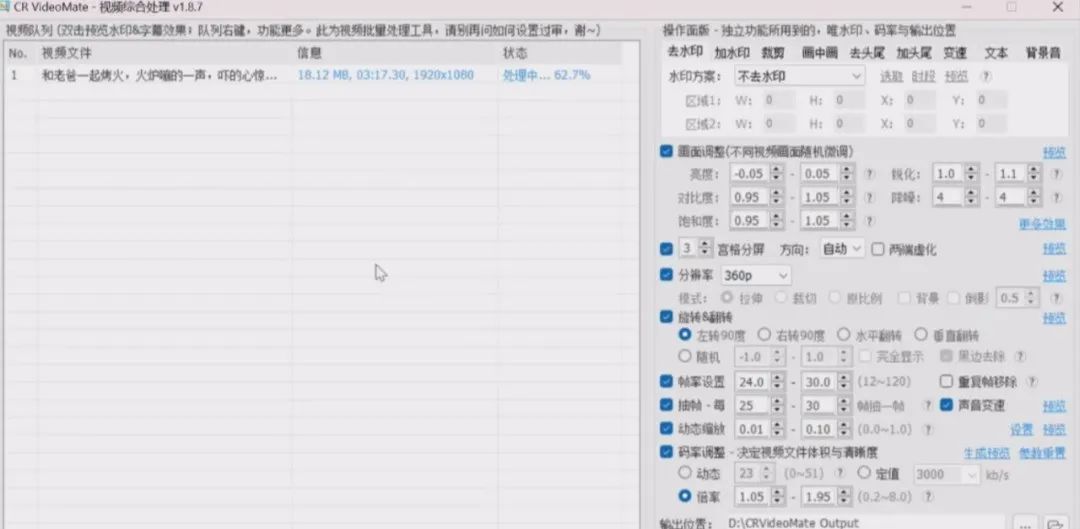Open the output folder icon button
Viewport: 1080px width, 529px height.
coord(1054,522)
